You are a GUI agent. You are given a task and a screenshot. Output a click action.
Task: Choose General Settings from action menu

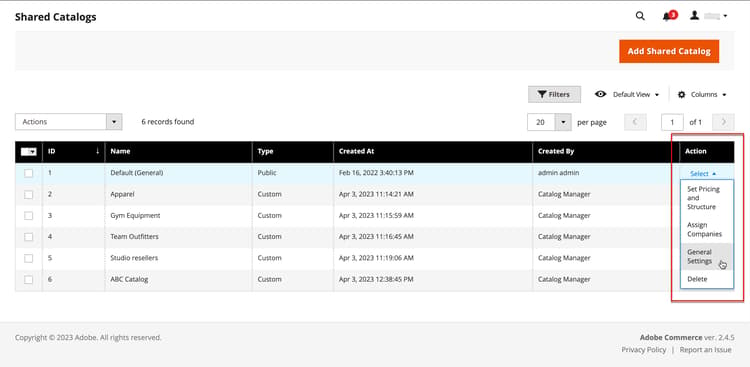707,256
